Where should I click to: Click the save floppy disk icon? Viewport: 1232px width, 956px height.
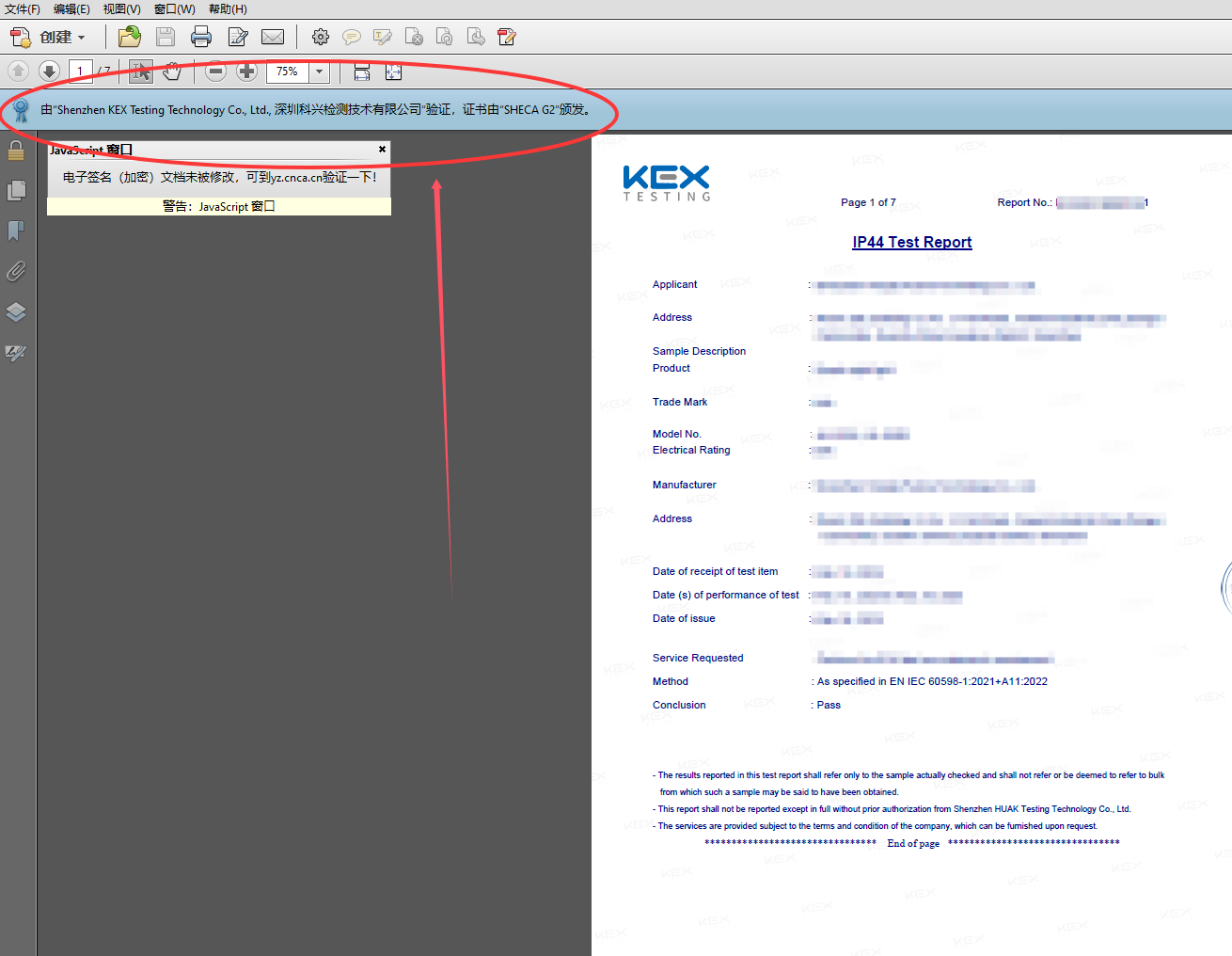pyautogui.click(x=166, y=38)
